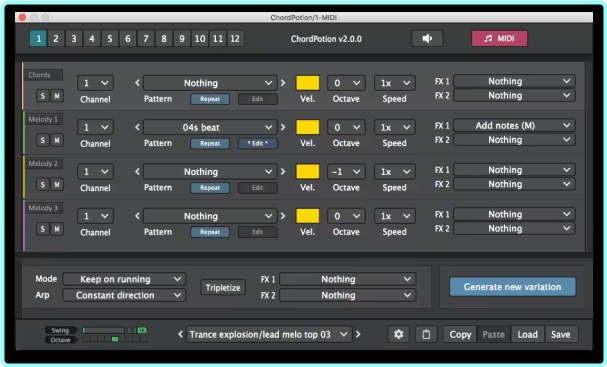This screenshot has width=607, height=367.
Task: Open the Add notes (M) FX 1 dropdown
Action: [514, 125]
